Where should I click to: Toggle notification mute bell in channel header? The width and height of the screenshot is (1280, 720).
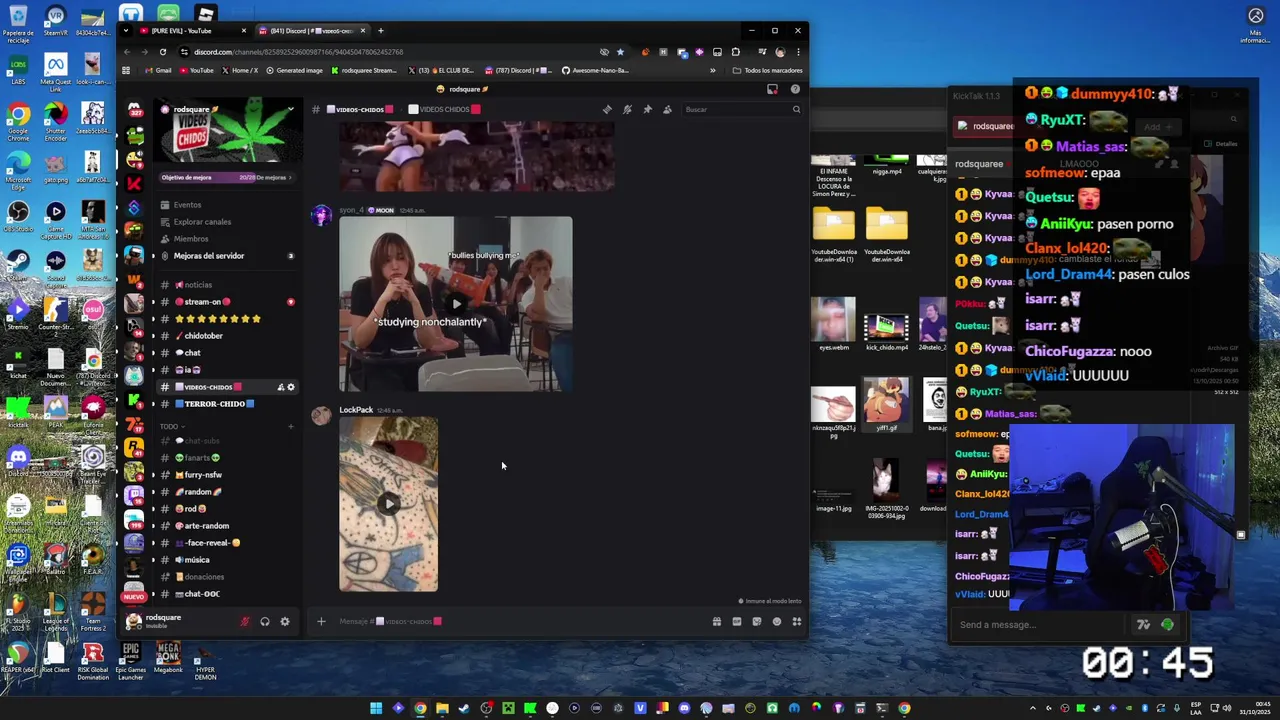pyautogui.click(x=627, y=109)
